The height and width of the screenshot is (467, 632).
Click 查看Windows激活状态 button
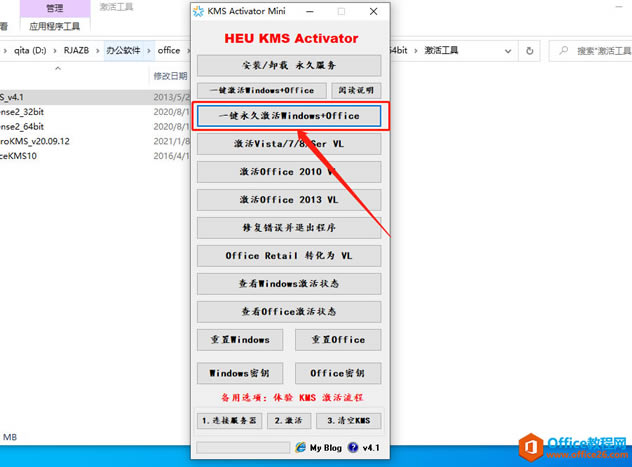click(289, 284)
